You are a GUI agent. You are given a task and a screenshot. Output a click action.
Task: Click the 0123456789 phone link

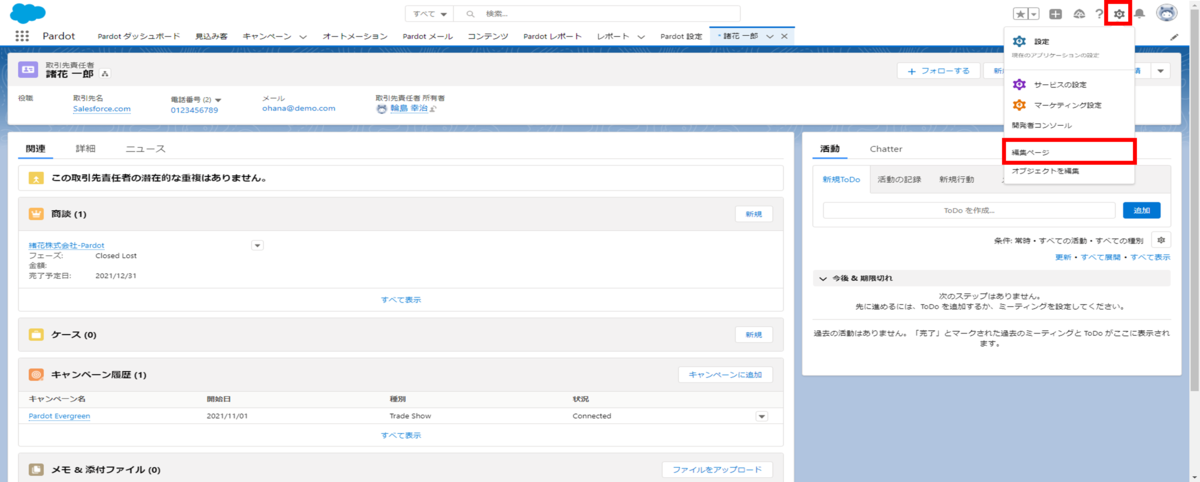pos(194,110)
